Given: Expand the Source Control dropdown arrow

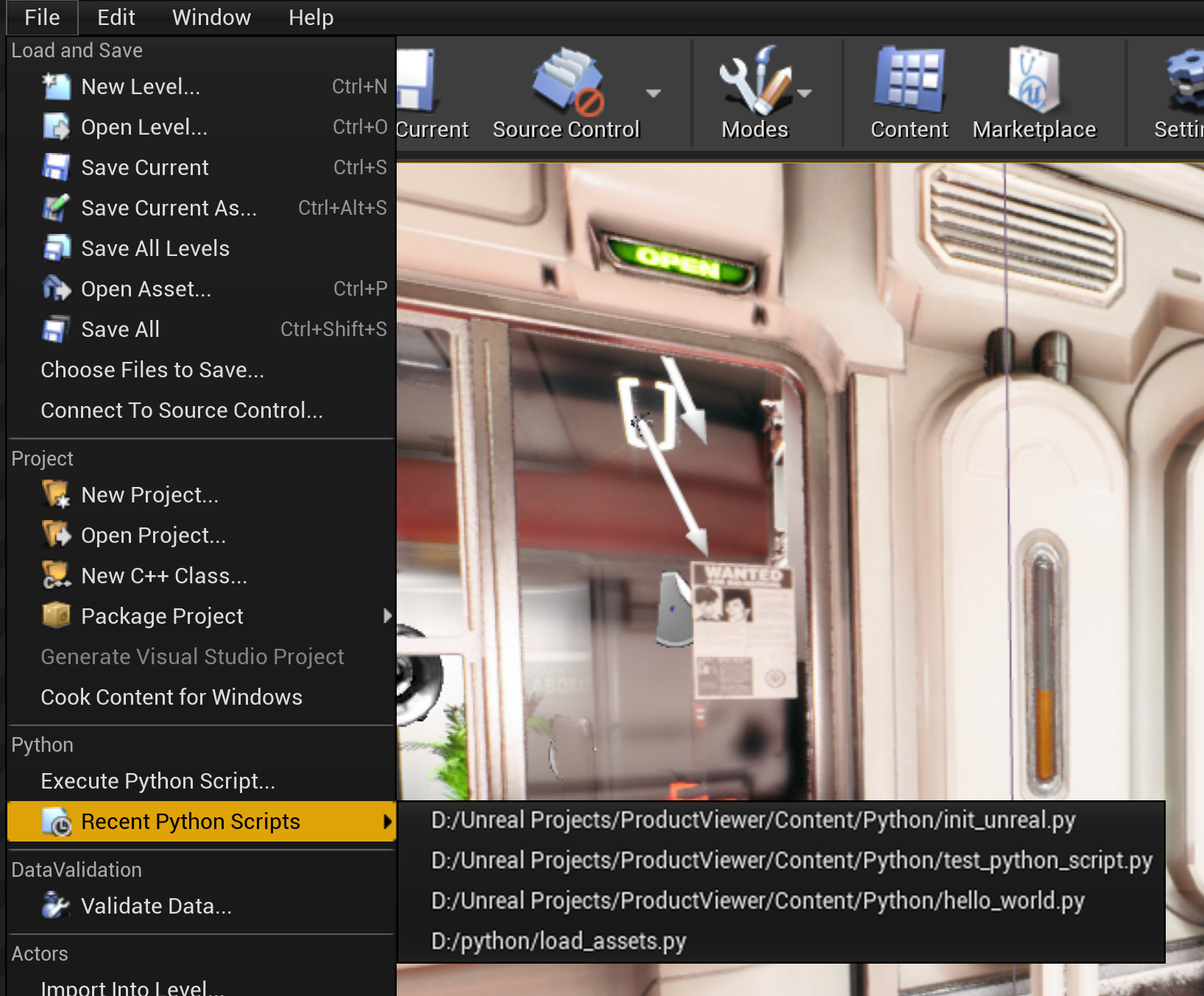Looking at the screenshot, I should [653, 93].
